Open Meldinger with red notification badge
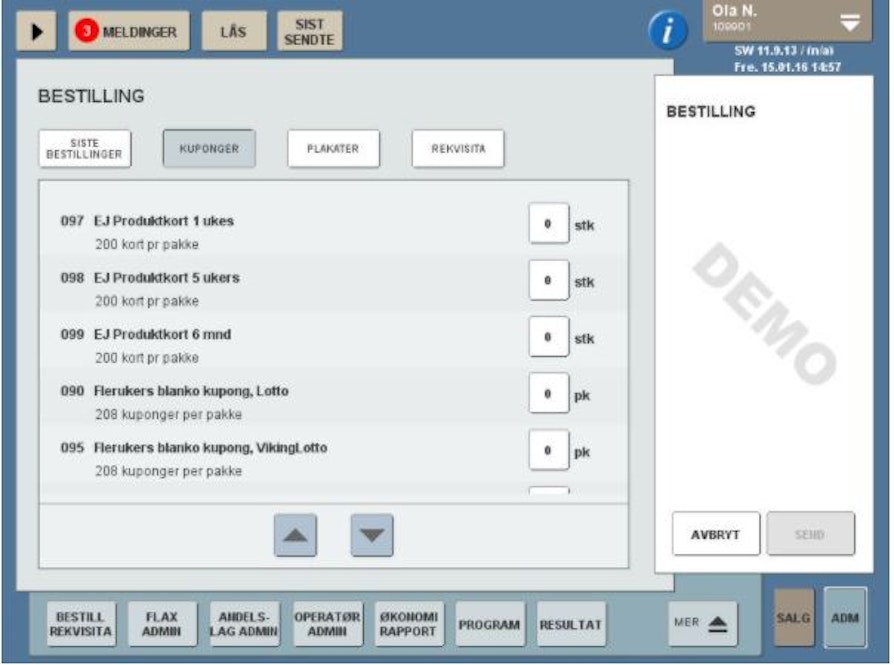Screen dimensions: 894x665 (128, 32)
